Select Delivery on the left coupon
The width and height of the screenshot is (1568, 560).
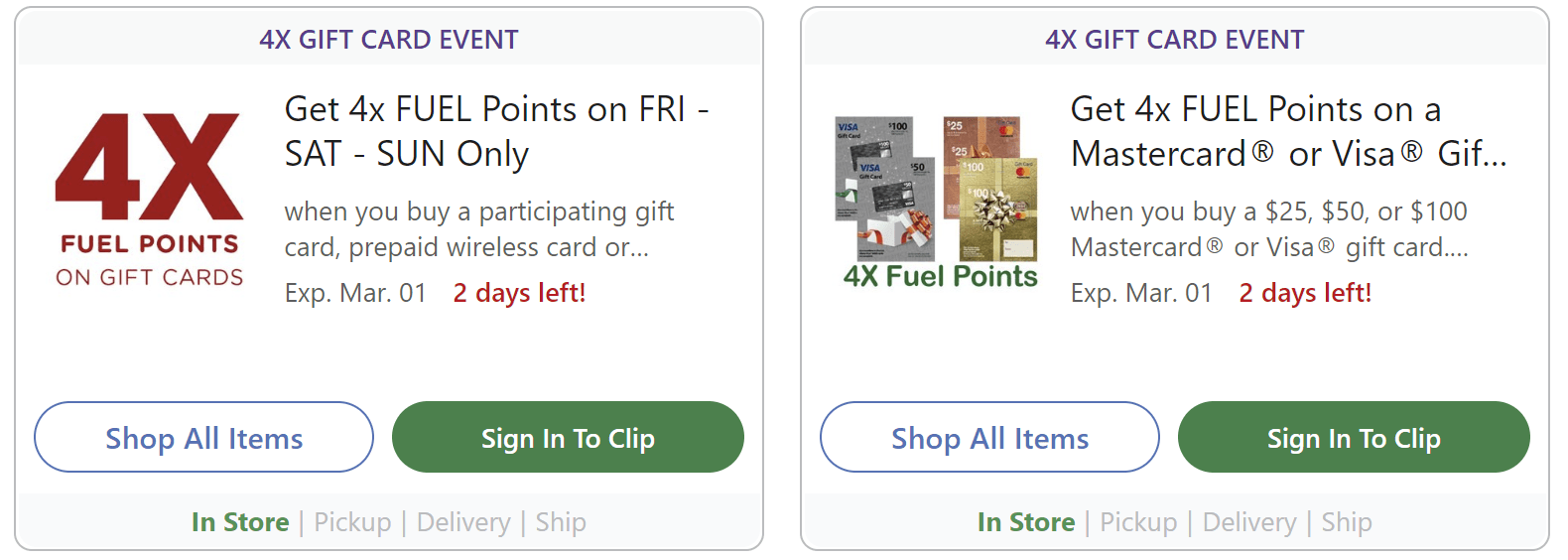(x=463, y=522)
